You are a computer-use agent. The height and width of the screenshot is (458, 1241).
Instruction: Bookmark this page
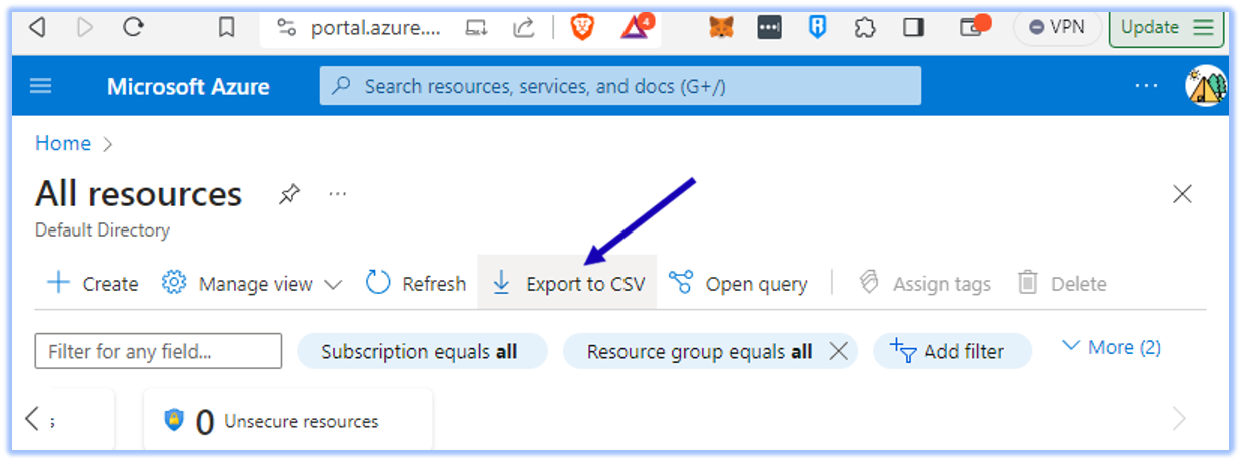227,27
